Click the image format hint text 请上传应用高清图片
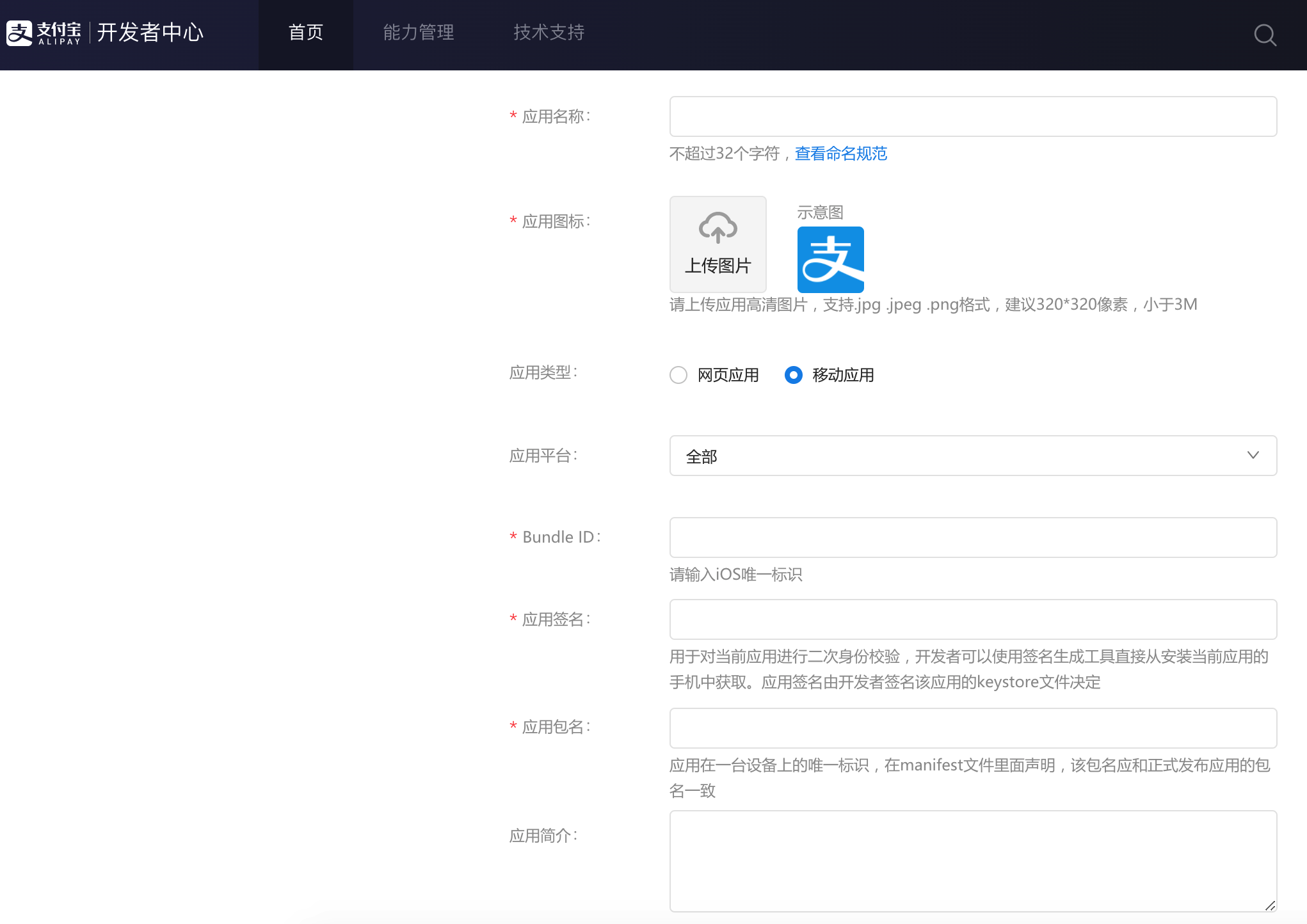The height and width of the screenshot is (924, 1307). [x=933, y=305]
